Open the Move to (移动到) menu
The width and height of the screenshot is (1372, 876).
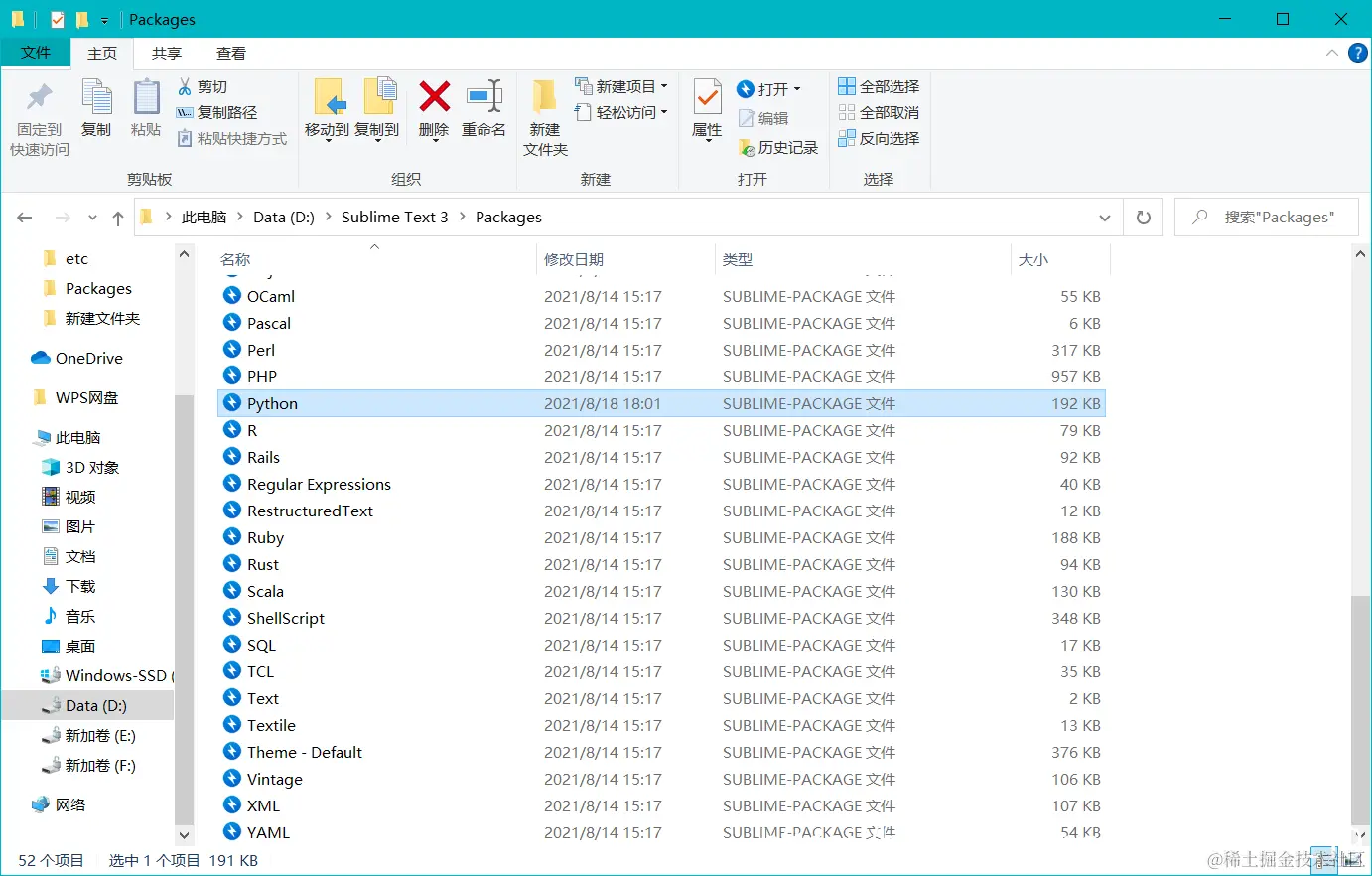coord(327,111)
